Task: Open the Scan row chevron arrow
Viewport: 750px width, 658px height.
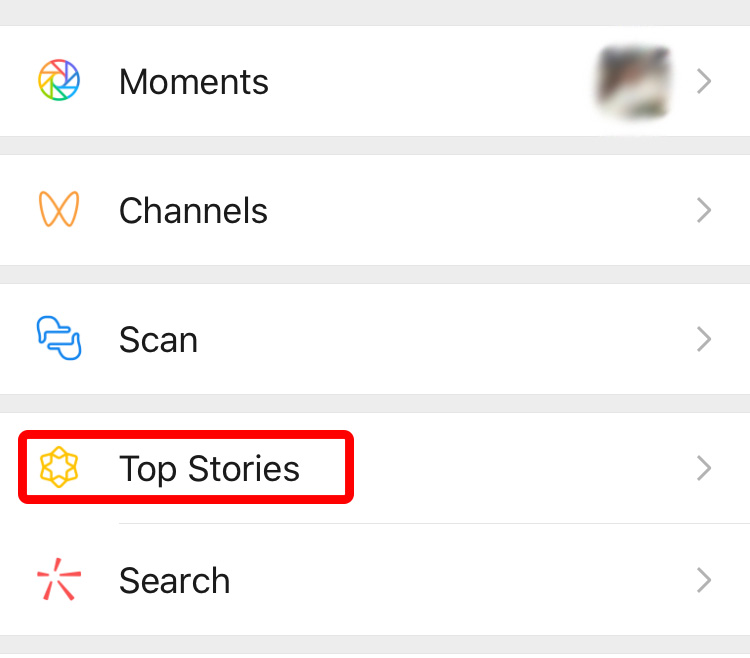Action: coord(704,339)
